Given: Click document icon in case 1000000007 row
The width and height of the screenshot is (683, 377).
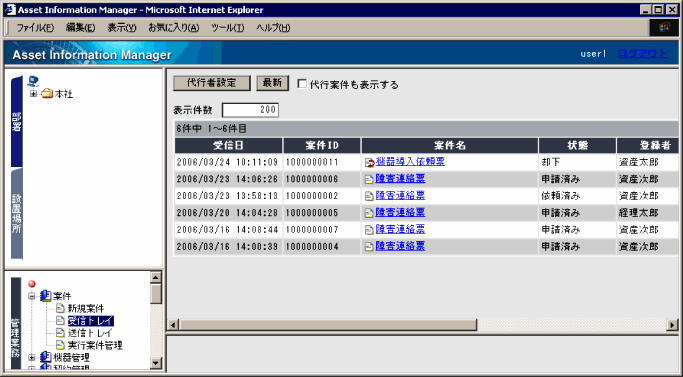Looking at the screenshot, I should click(x=369, y=230).
